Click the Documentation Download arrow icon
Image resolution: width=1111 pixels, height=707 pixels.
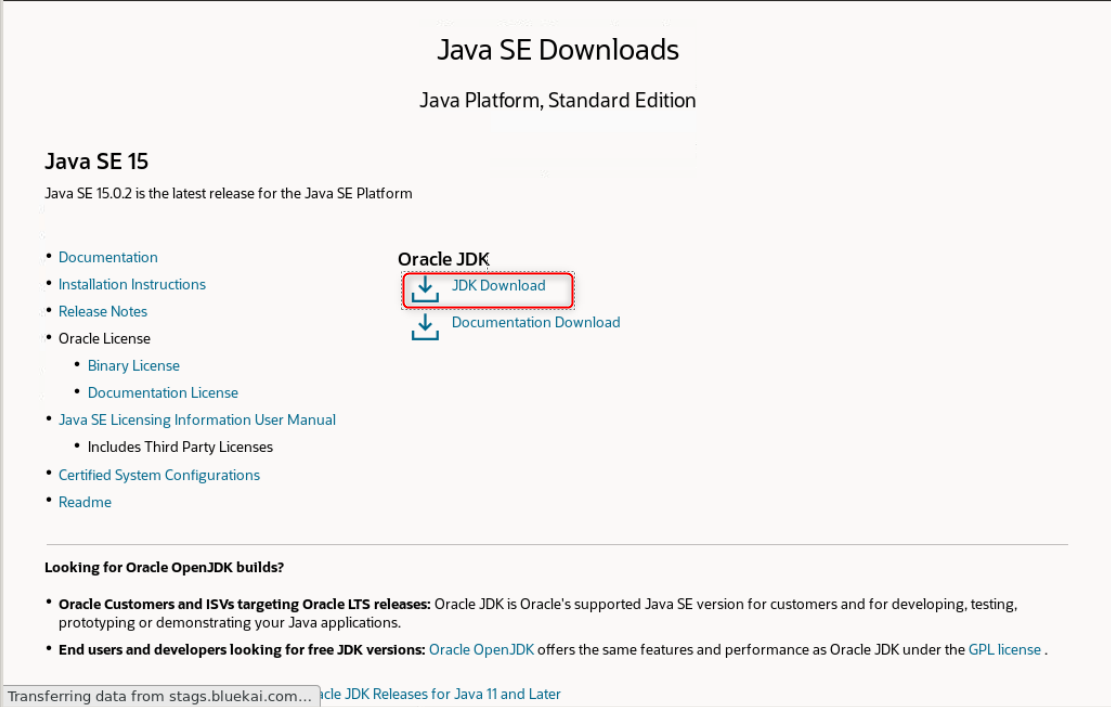point(425,327)
